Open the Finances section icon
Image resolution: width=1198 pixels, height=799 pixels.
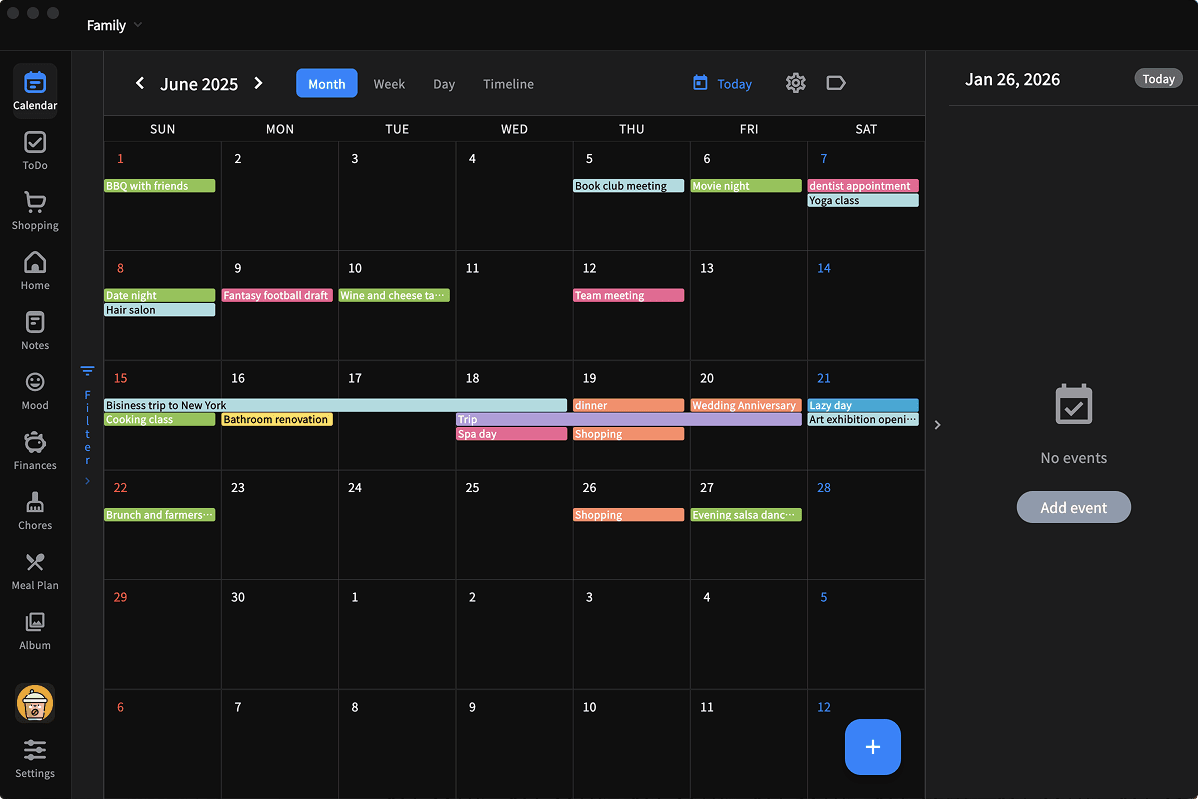[x=34, y=450]
